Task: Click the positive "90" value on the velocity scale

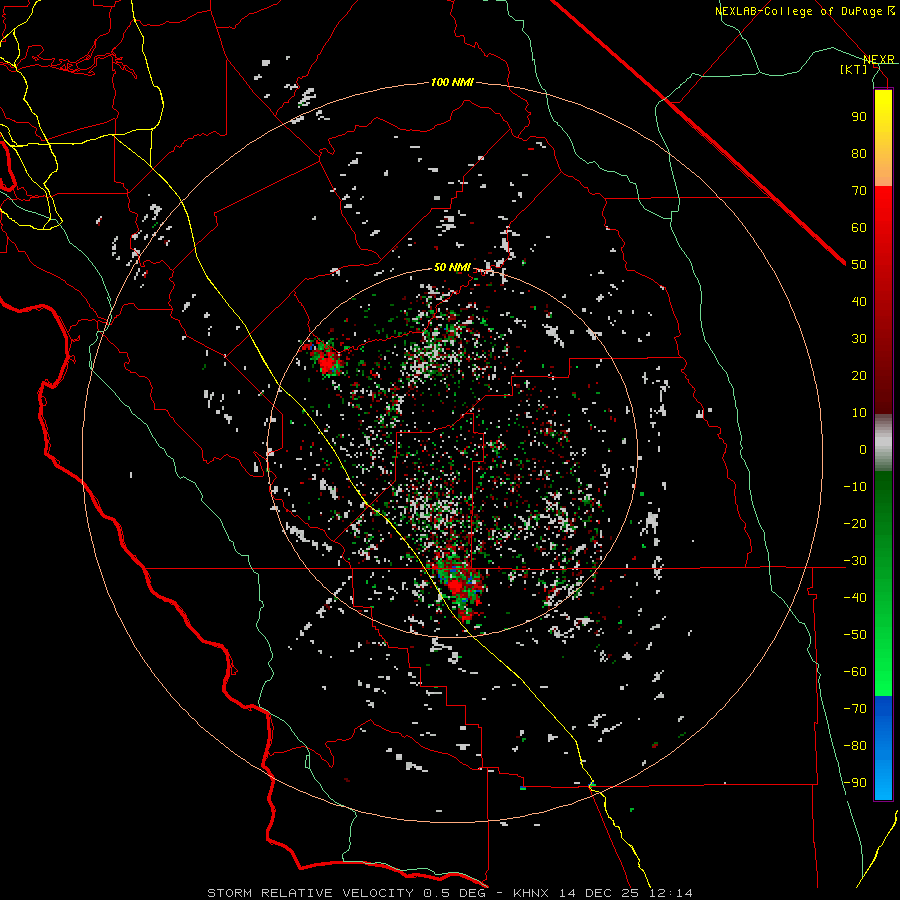Action: coord(859,117)
